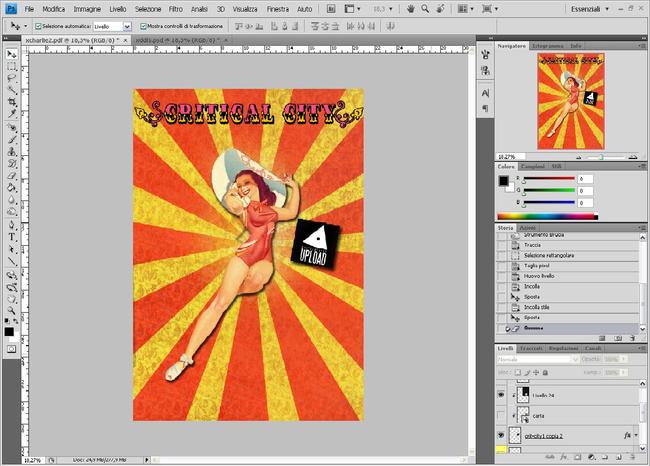The image size is (650, 466).
Task: Select the Magic Wand tool
Action: tap(11, 90)
